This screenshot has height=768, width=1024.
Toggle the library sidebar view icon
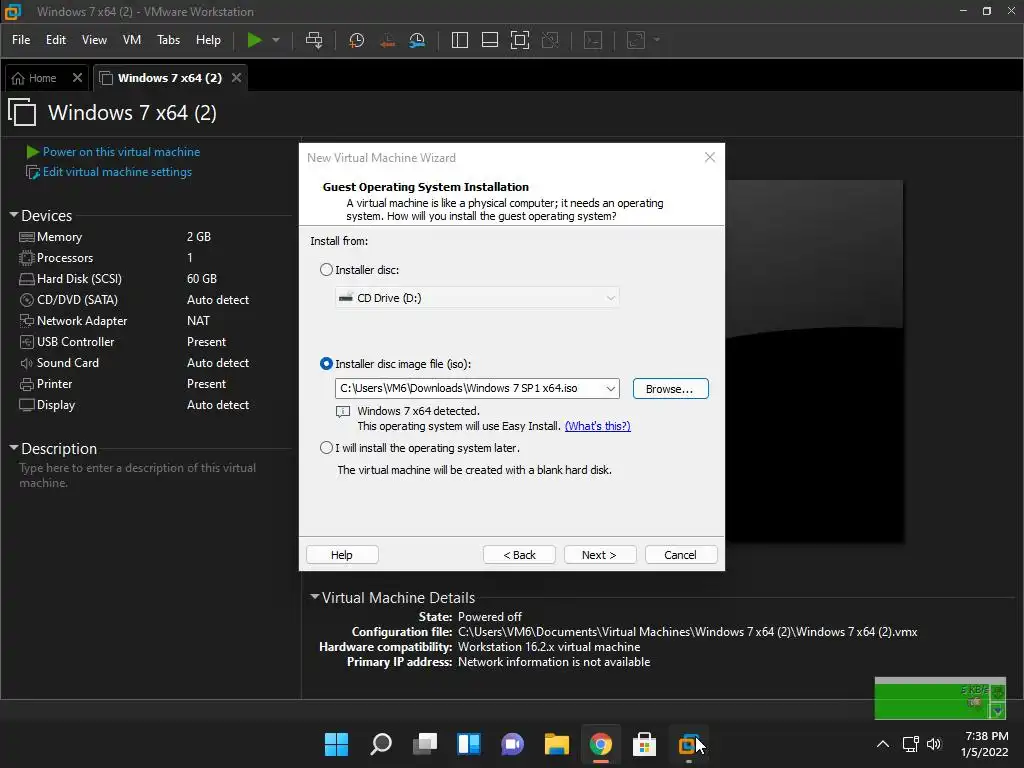(x=460, y=40)
